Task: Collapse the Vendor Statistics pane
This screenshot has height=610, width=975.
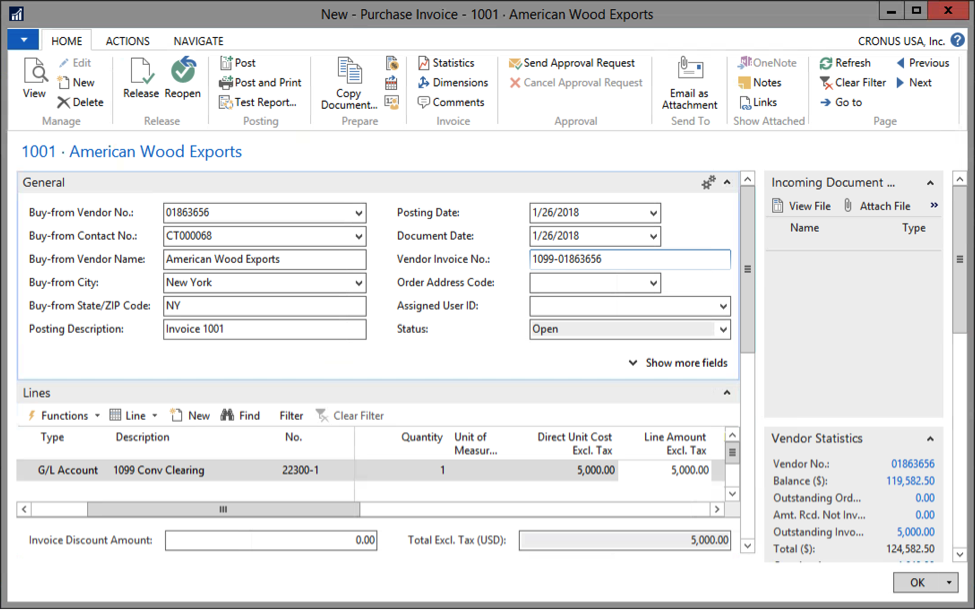Action: (x=930, y=439)
